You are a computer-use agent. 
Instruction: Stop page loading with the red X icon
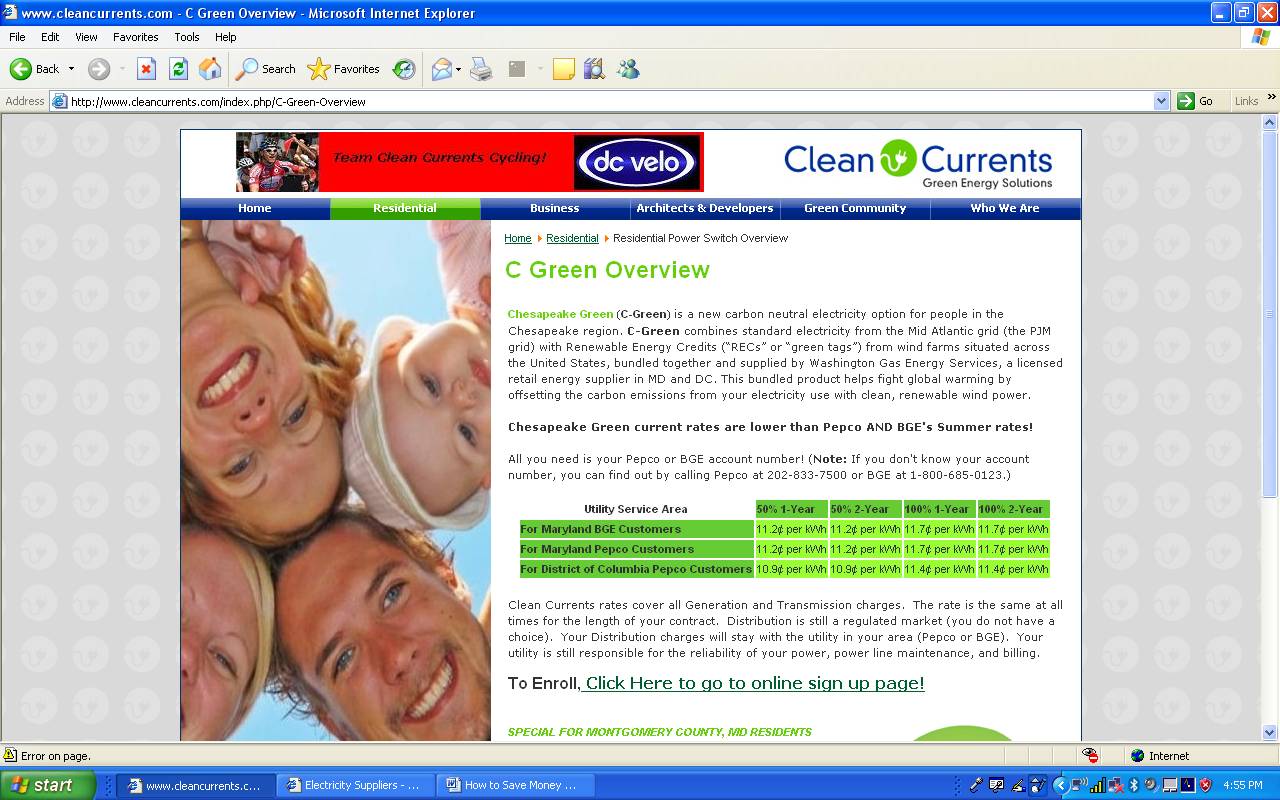(x=146, y=69)
